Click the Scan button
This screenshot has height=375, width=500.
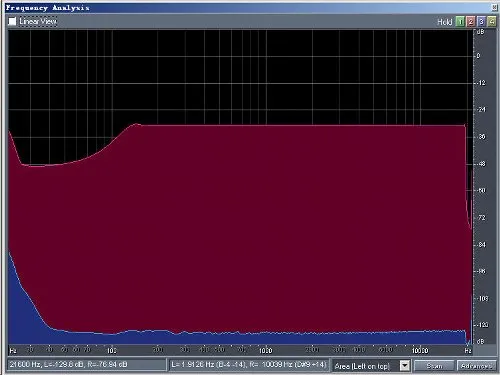(x=434, y=366)
